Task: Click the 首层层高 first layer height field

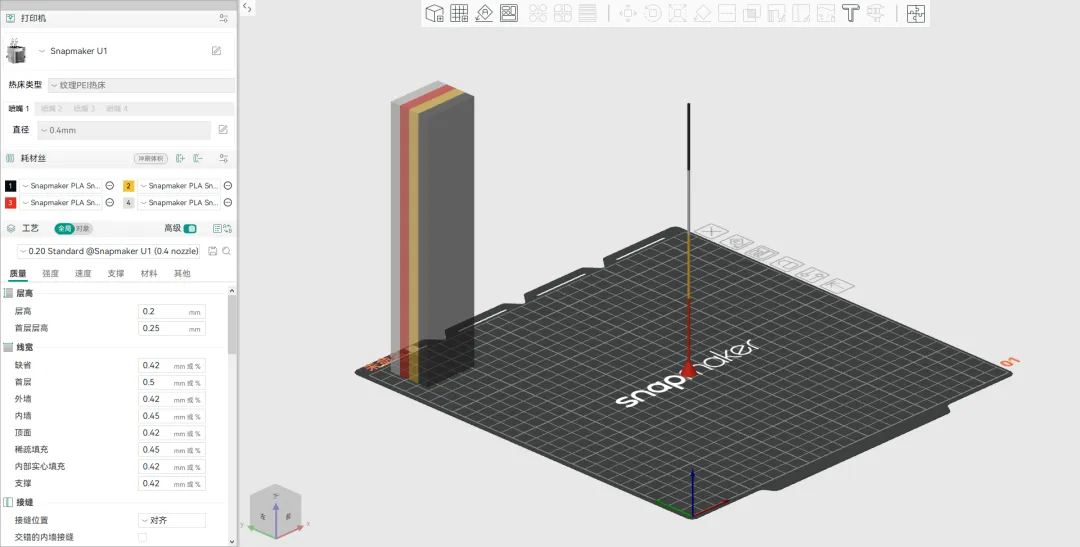Action: coord(172,329)
